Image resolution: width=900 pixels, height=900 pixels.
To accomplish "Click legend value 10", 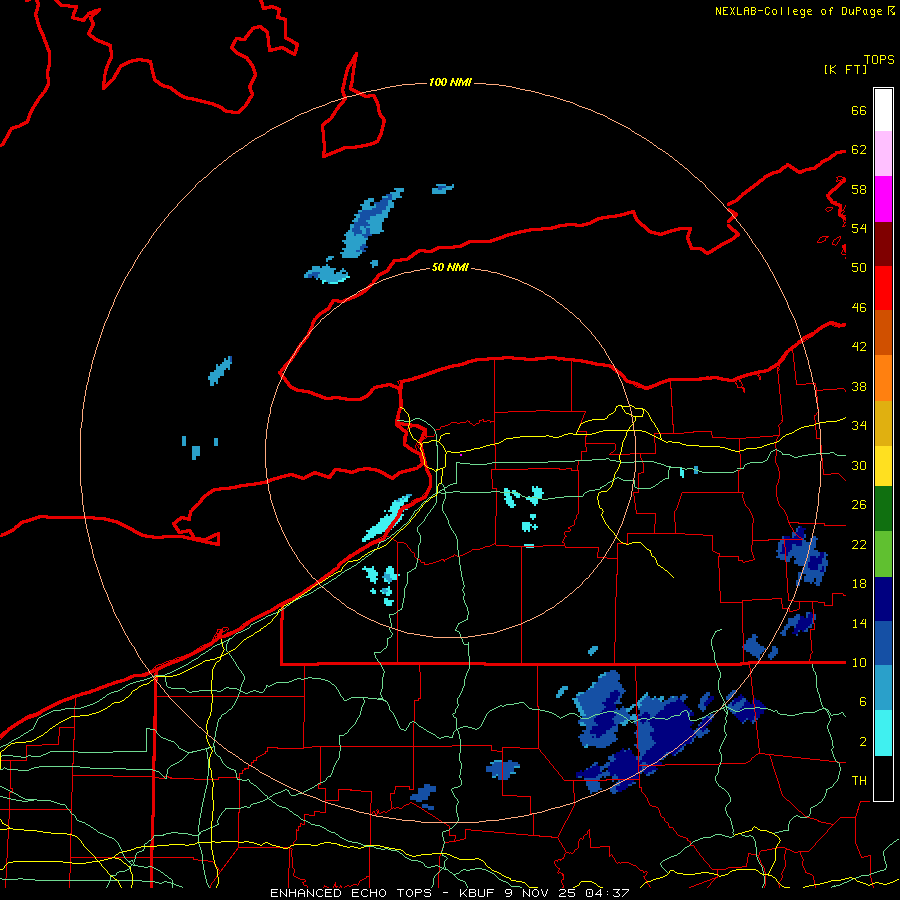I will pyautogui.click(x=859, y=662).
